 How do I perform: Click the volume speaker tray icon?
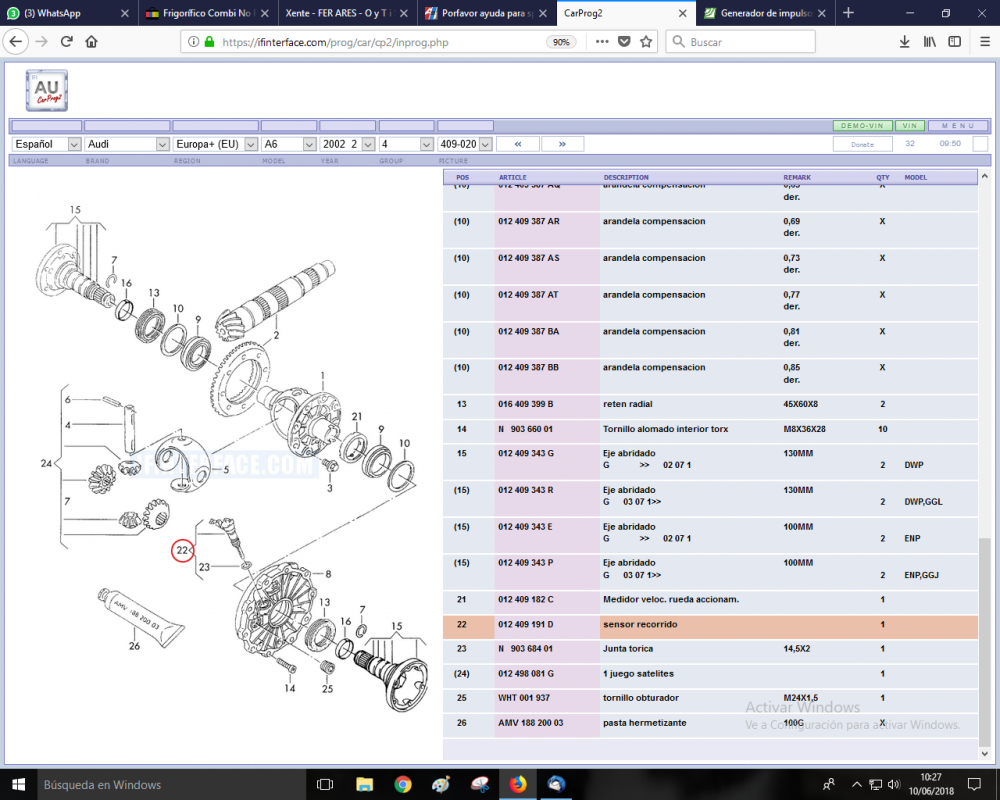893,785
